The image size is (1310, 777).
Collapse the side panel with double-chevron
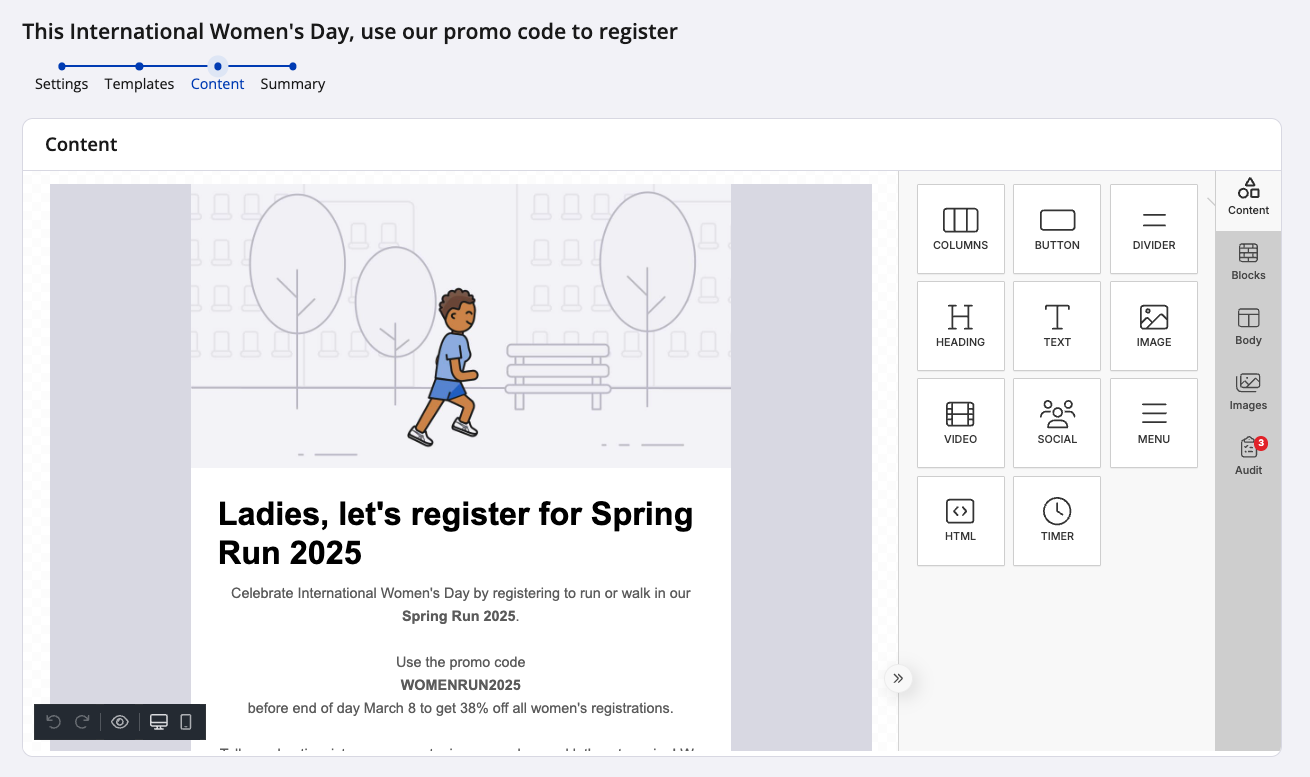(x=898, y=679)
